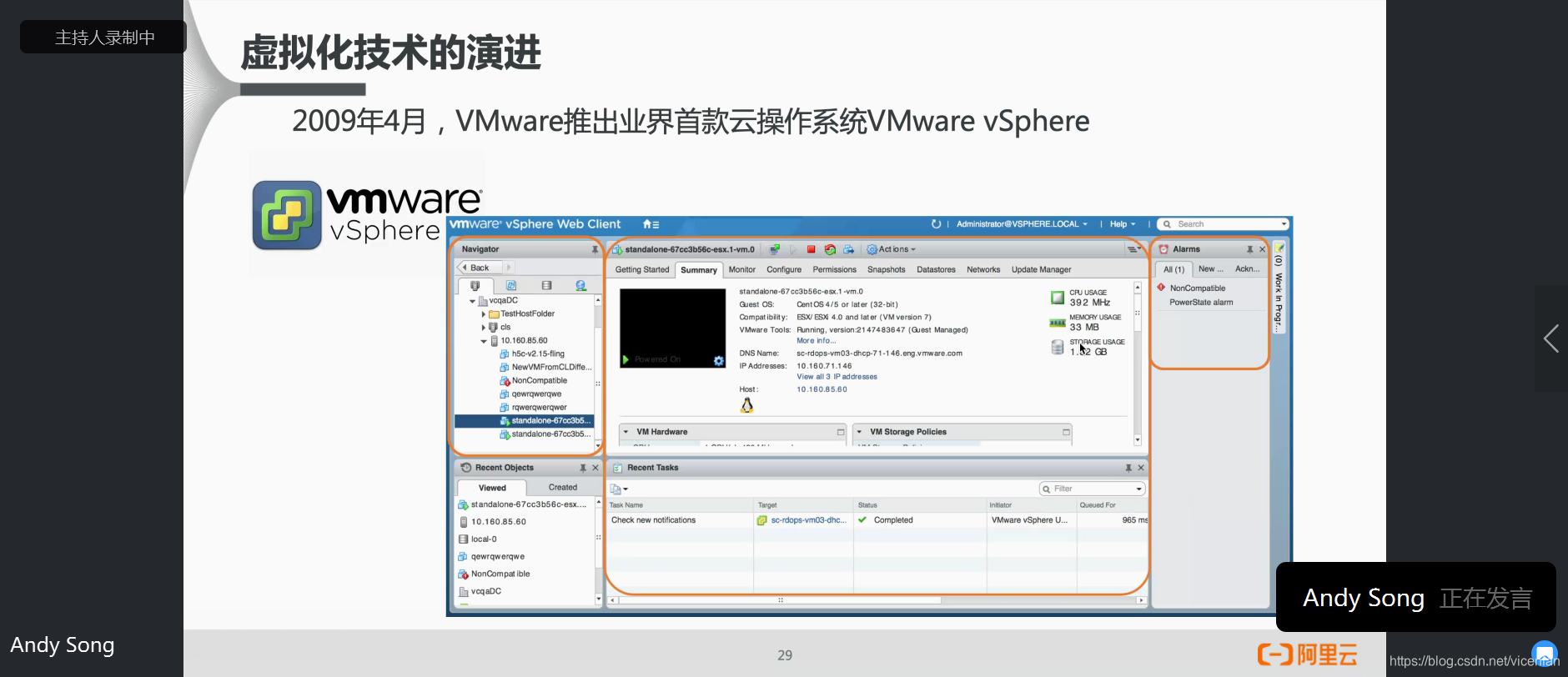Open the Recent Tasks export dropdown icon
Screen dimensions: 1568x677
tap(619, 489)
